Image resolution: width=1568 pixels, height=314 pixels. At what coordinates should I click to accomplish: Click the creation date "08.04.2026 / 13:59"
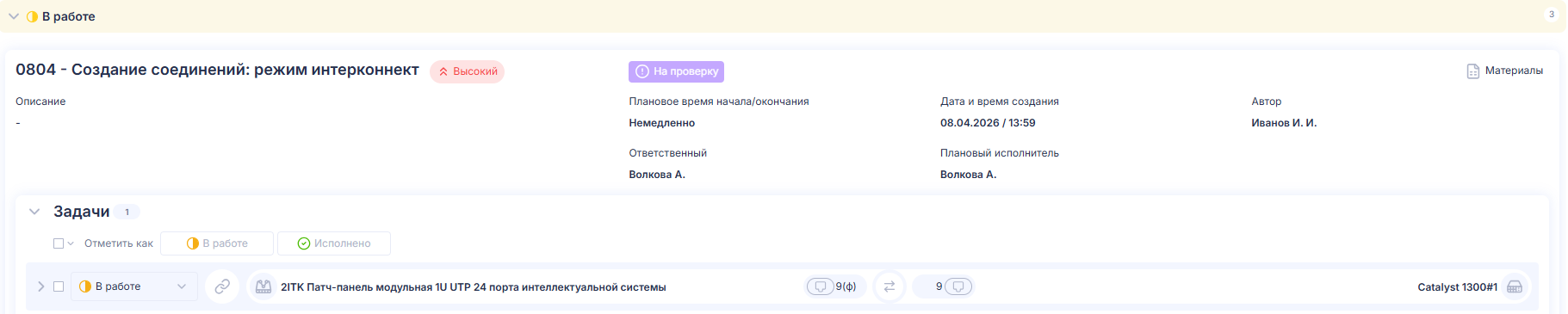(988, 123)
